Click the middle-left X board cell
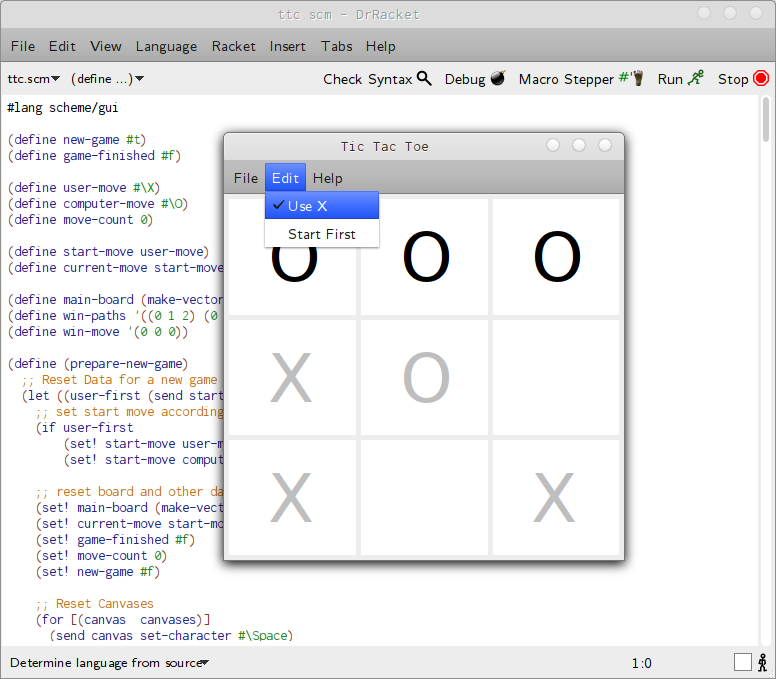 (x=292, y=378)
